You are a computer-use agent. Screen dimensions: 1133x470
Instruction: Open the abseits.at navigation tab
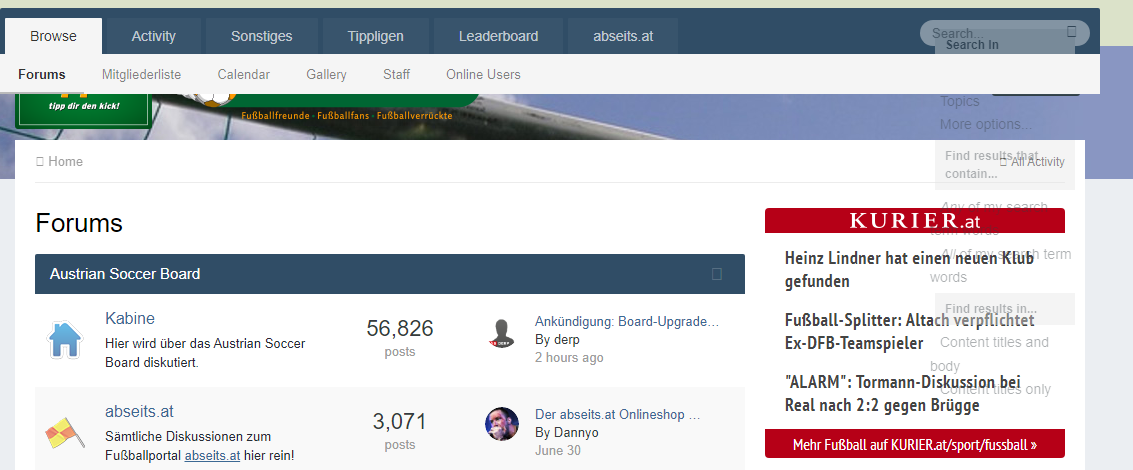pos(623,36)
